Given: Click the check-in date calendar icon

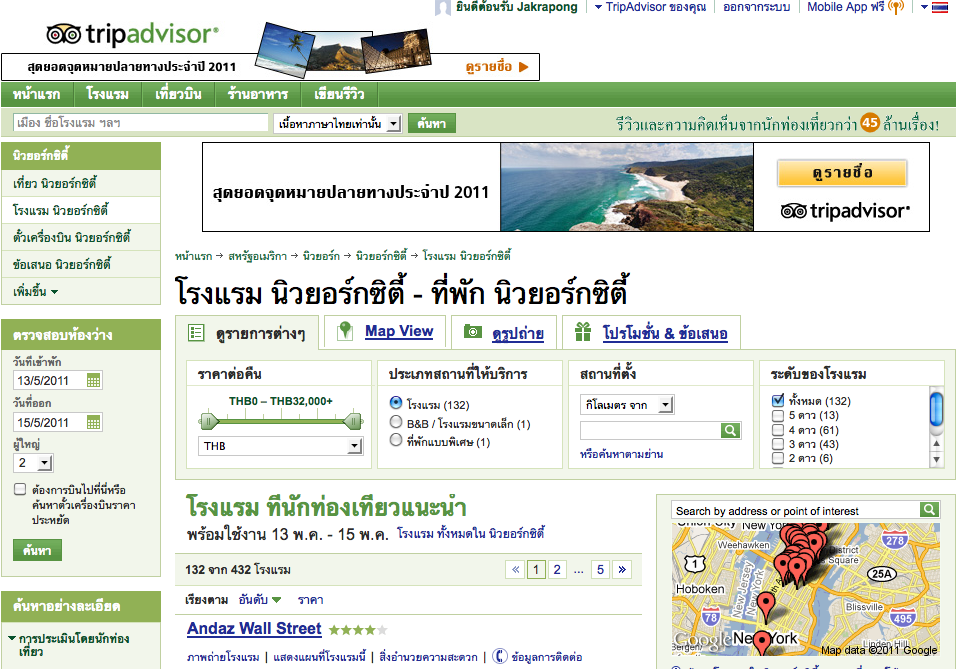Looking at the screenshot, I should coord(94,380).
